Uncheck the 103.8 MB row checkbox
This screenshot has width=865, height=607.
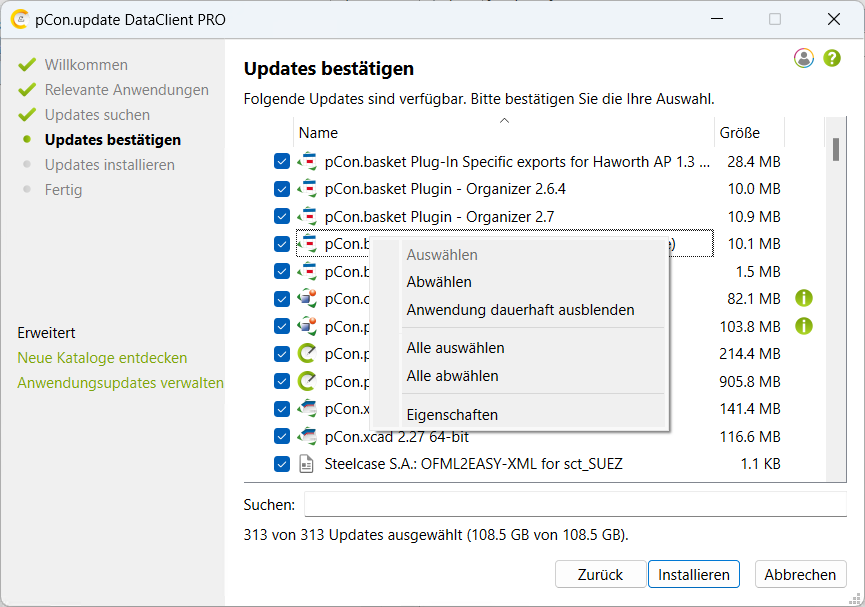[282, 326]
